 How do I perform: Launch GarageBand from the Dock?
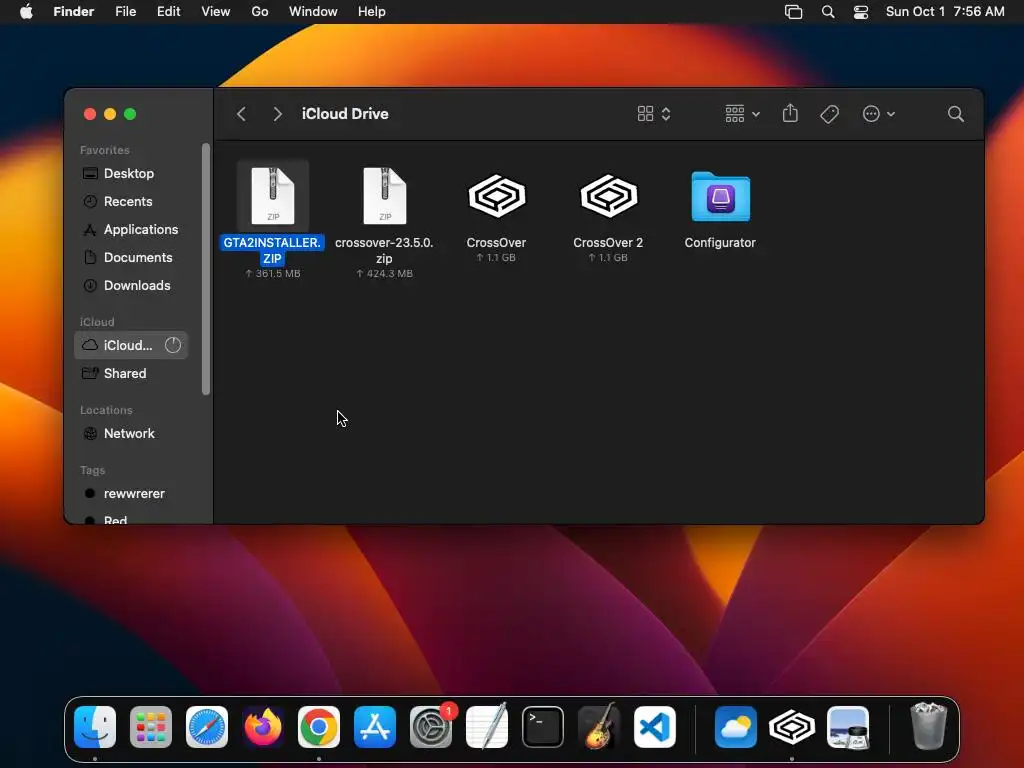599,727
